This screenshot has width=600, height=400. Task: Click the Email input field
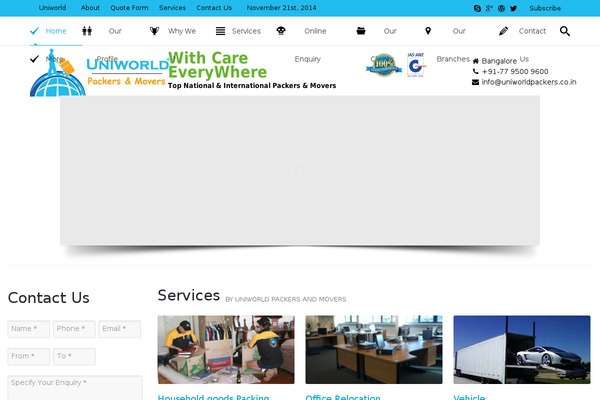point(120,329)
